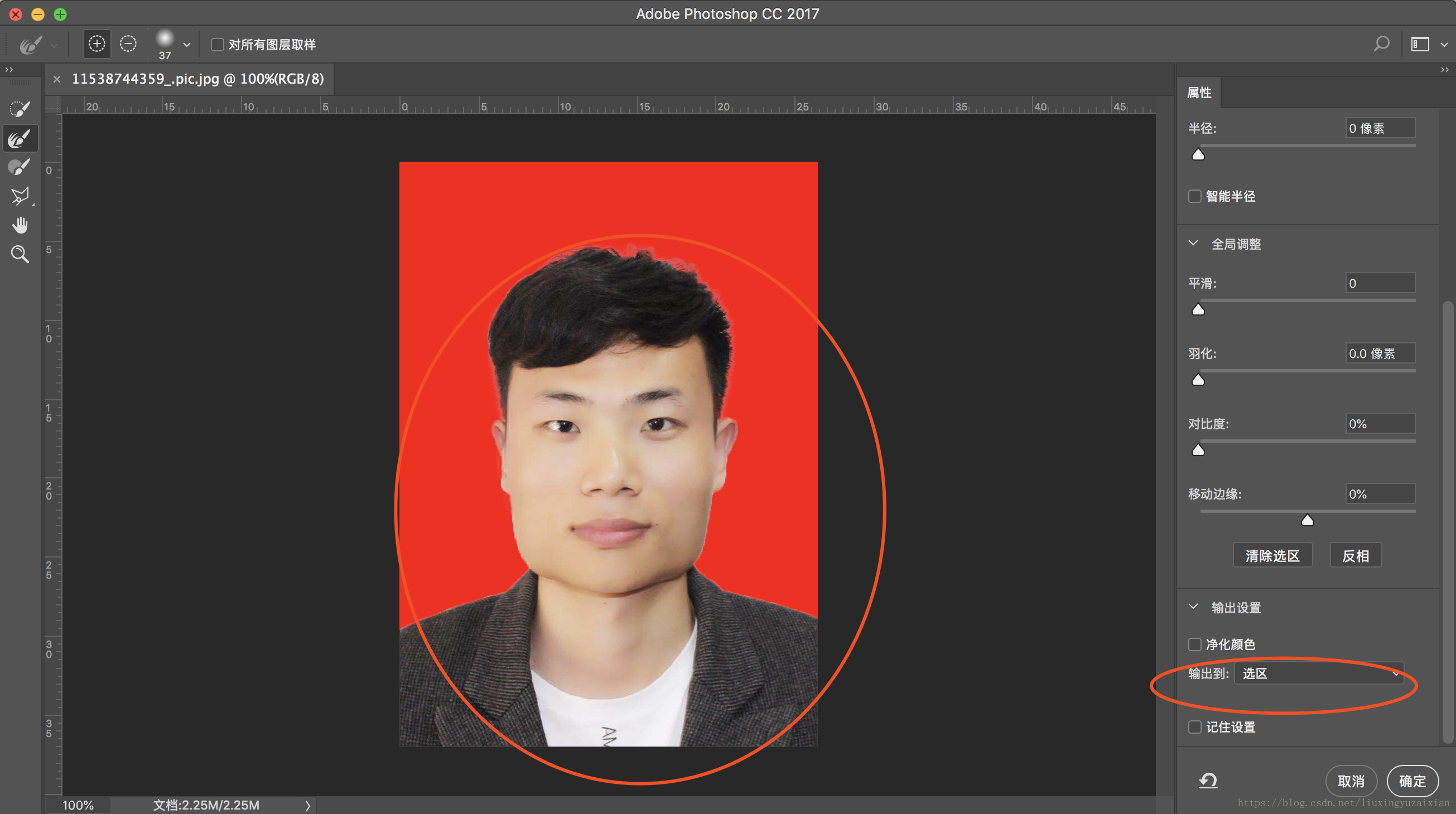Select the Lasso tool
This screenshot has width=1456, height=814.
[20, 196]
